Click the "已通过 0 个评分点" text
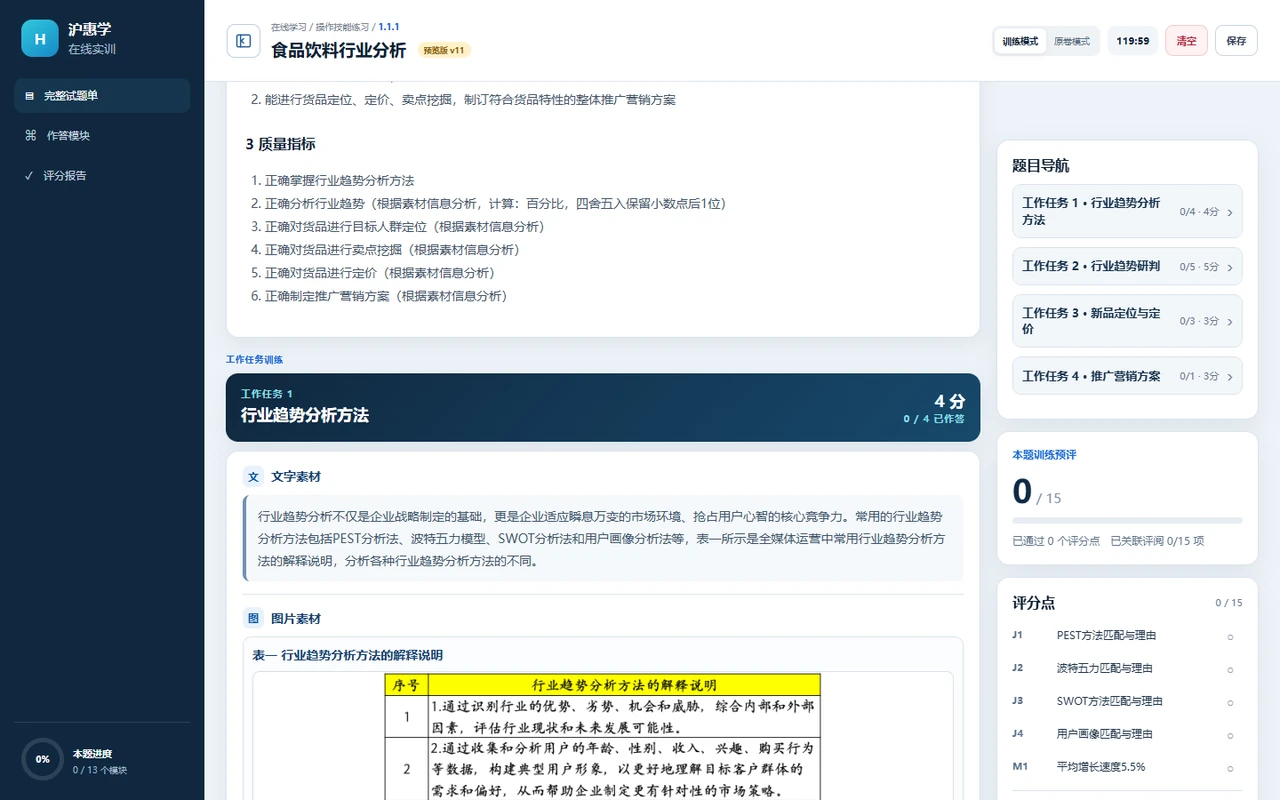Image resolution: width=1280 pixels, height=800 pixels. [1056, 541]
